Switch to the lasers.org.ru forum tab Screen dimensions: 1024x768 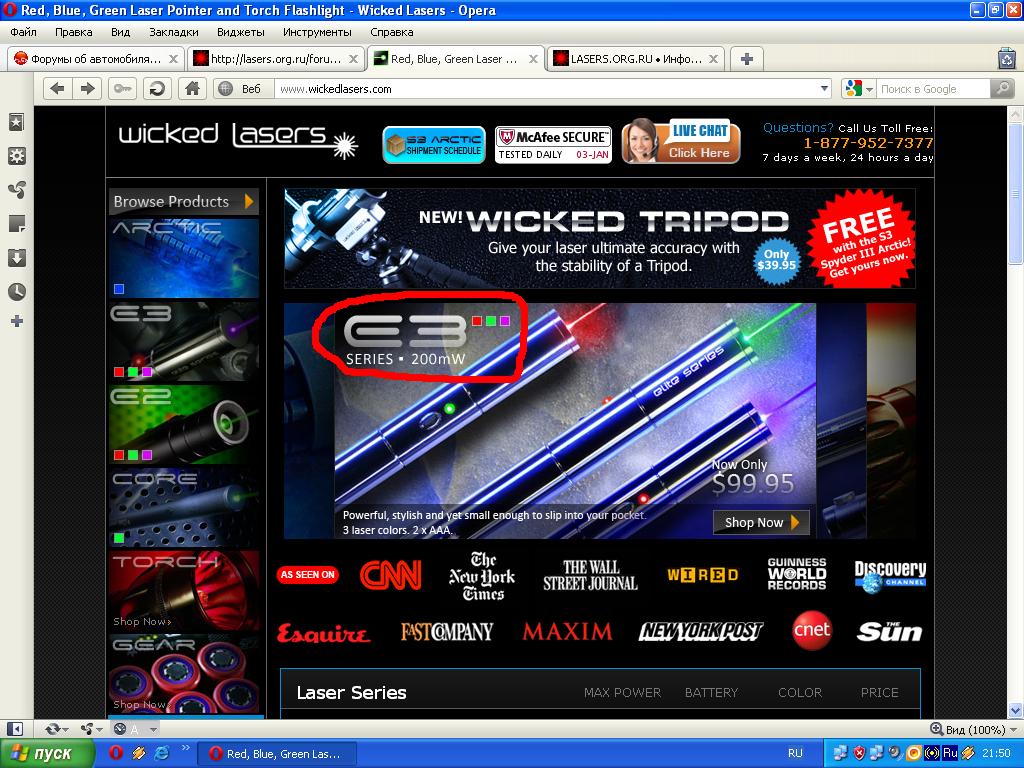(276, 59)
